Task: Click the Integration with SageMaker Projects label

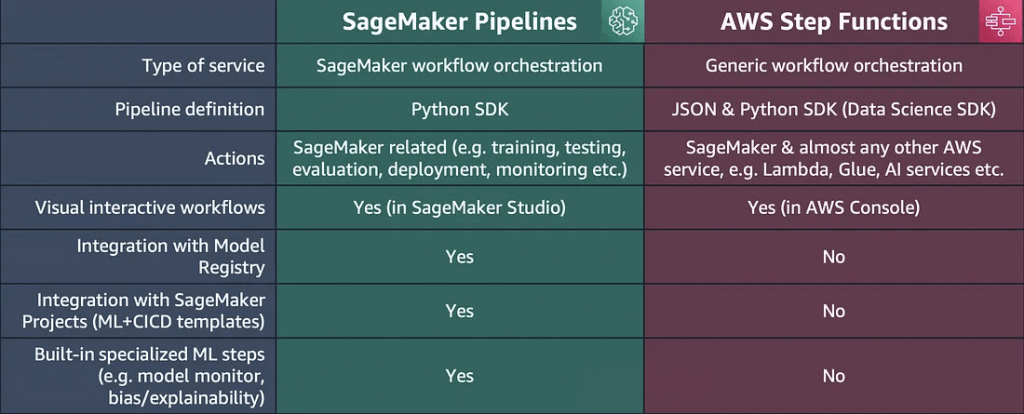Action: click(144, 311)
